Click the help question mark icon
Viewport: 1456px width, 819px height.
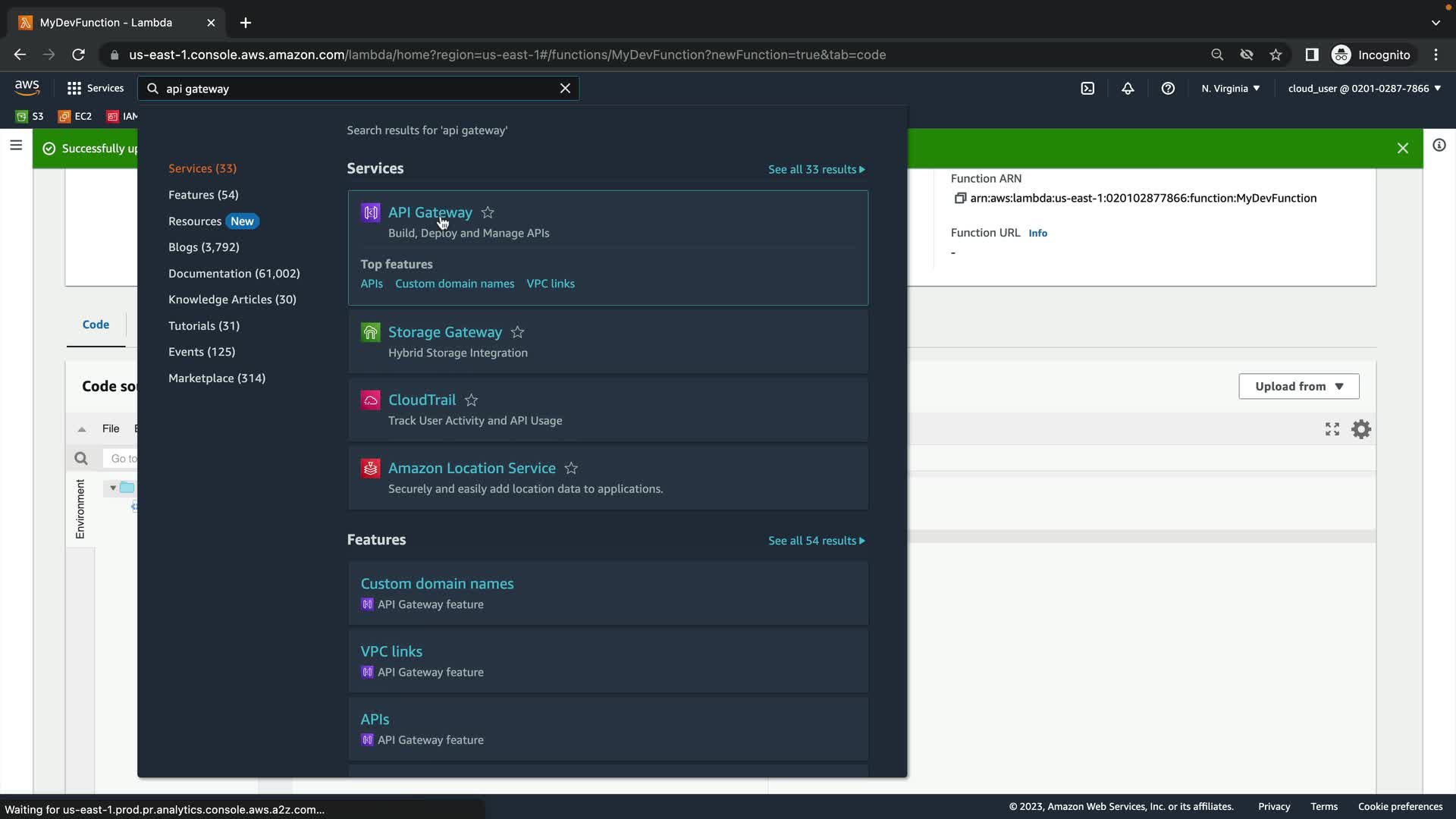[x=1168, y=89]
